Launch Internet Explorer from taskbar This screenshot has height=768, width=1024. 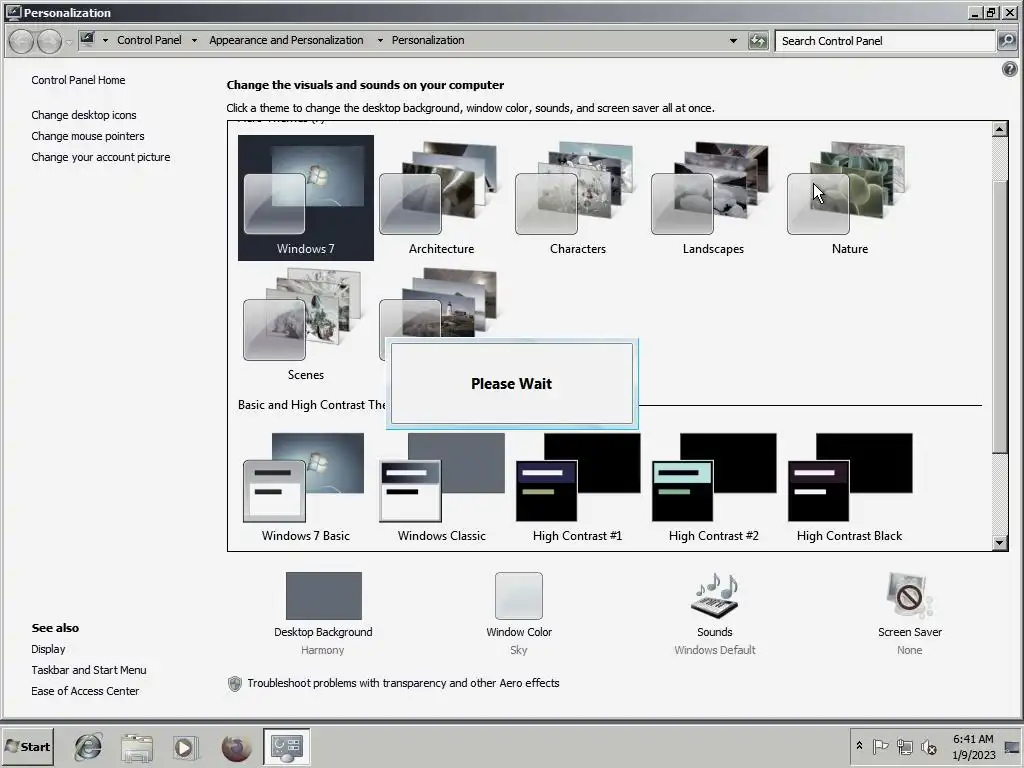click(x=88, y=746)
